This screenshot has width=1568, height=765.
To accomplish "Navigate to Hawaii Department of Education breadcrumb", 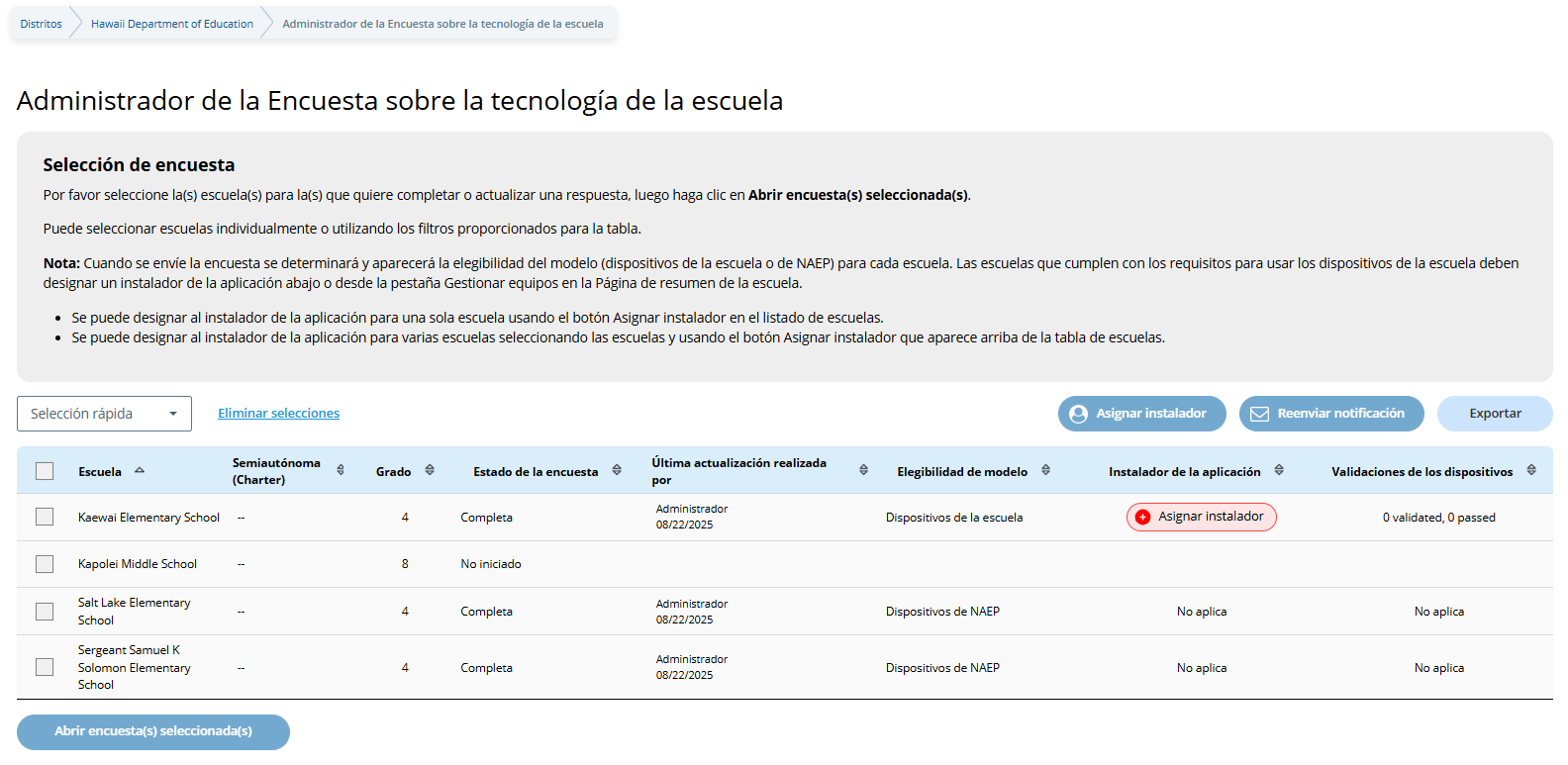I will 172,24.
